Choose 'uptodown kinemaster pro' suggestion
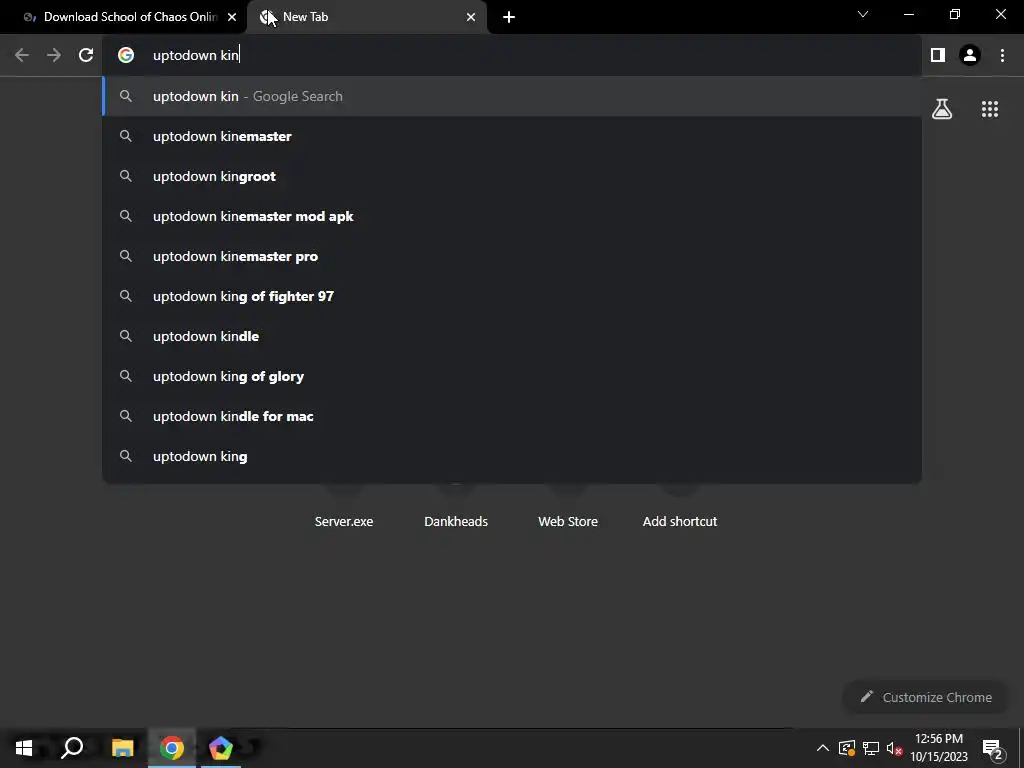The image size is (1024, 768). [512, 256]
